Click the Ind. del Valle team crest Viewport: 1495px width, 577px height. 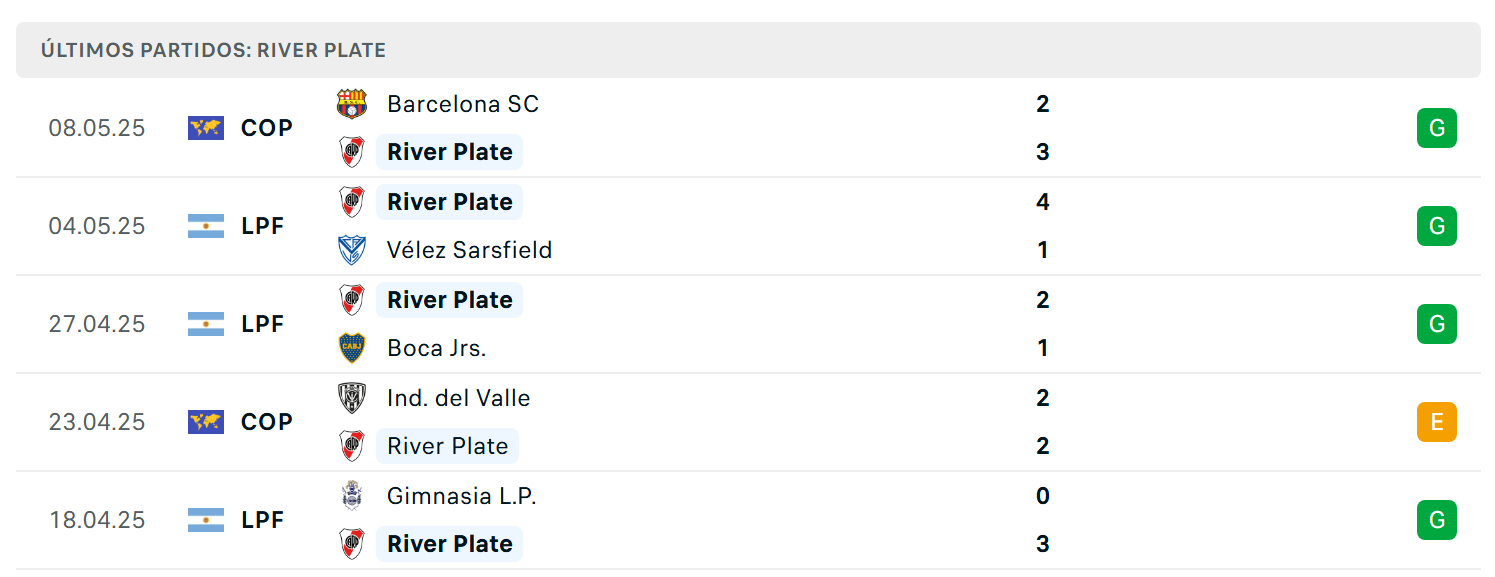tap(352, 398)
